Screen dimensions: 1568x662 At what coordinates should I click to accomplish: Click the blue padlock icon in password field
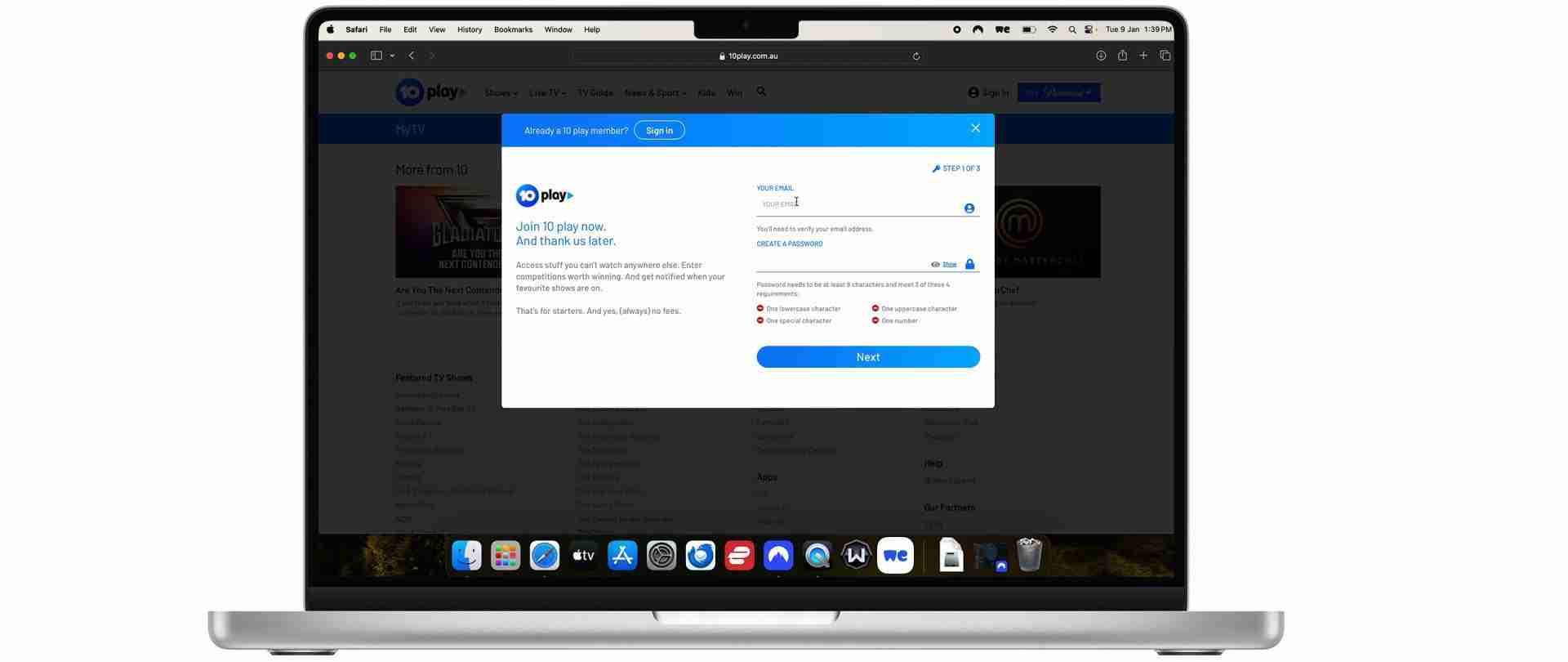pyautogui.click(x=970, y=264)
